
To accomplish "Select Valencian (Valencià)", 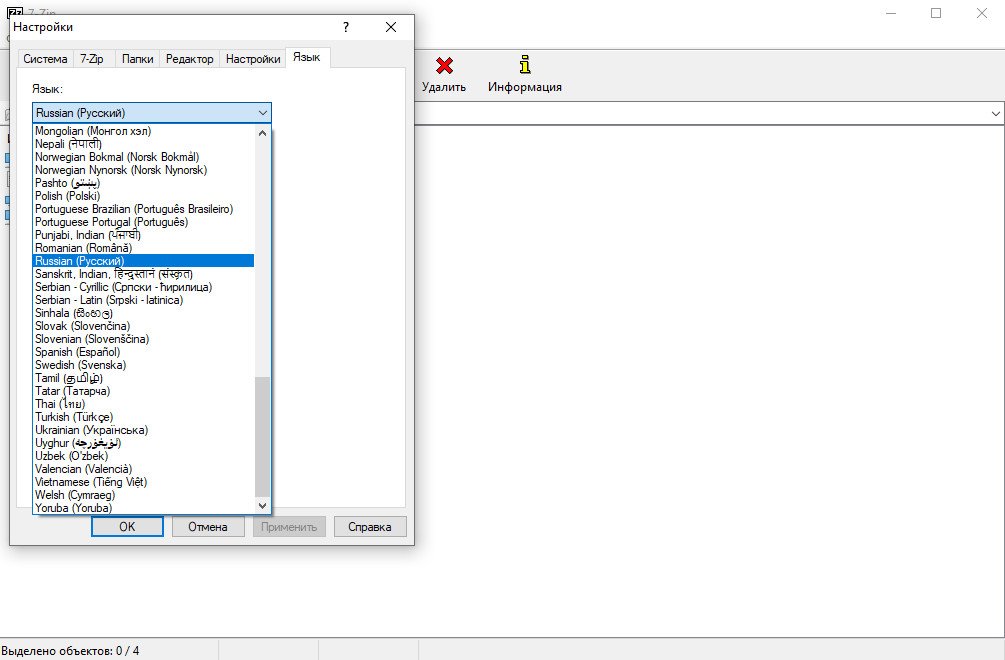I will click(144, 469).
